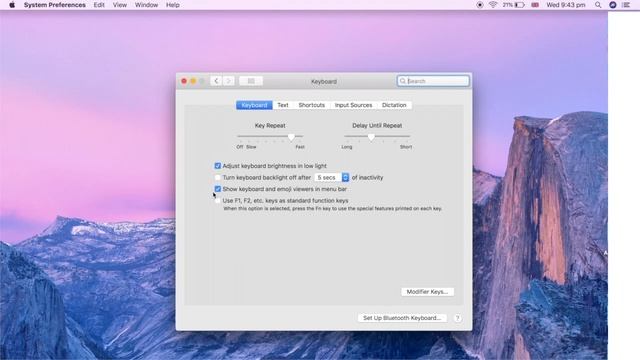Viewport: 640px width, 360px height.
Task: Click the Key Repeat slider handle
Action: point(291,137)
